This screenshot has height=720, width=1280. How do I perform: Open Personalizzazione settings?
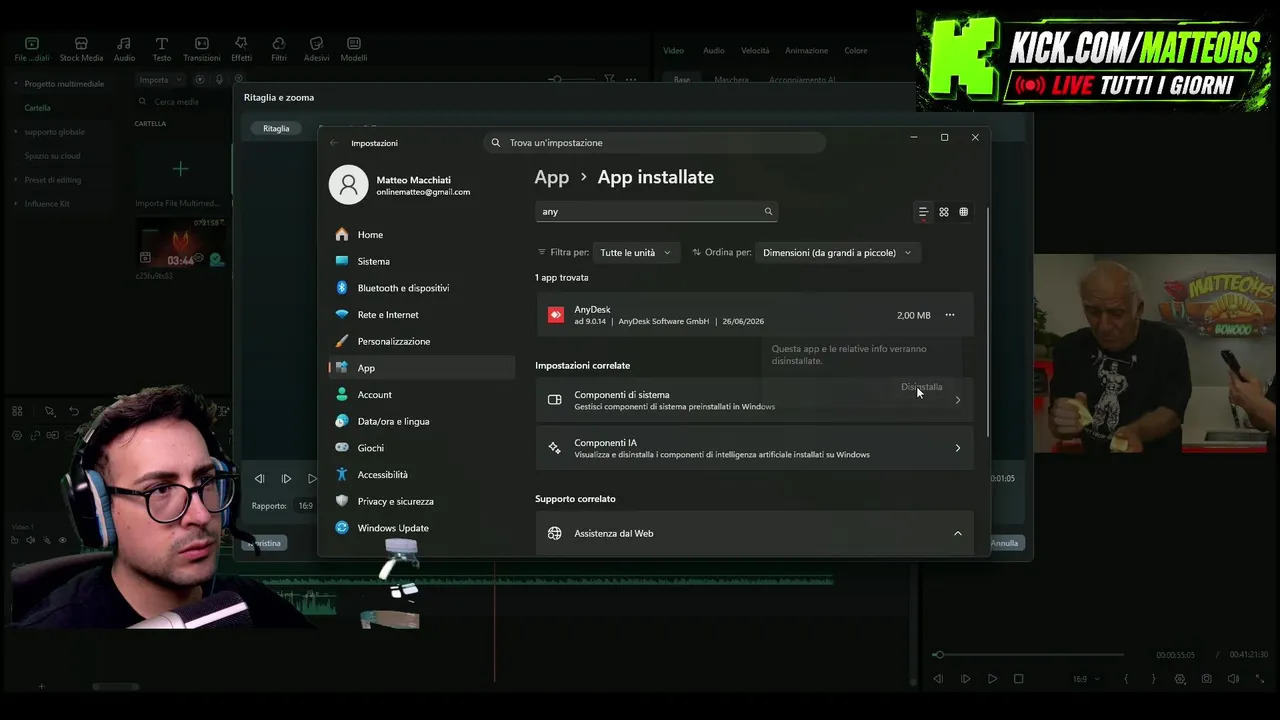(x=421, y=341)
